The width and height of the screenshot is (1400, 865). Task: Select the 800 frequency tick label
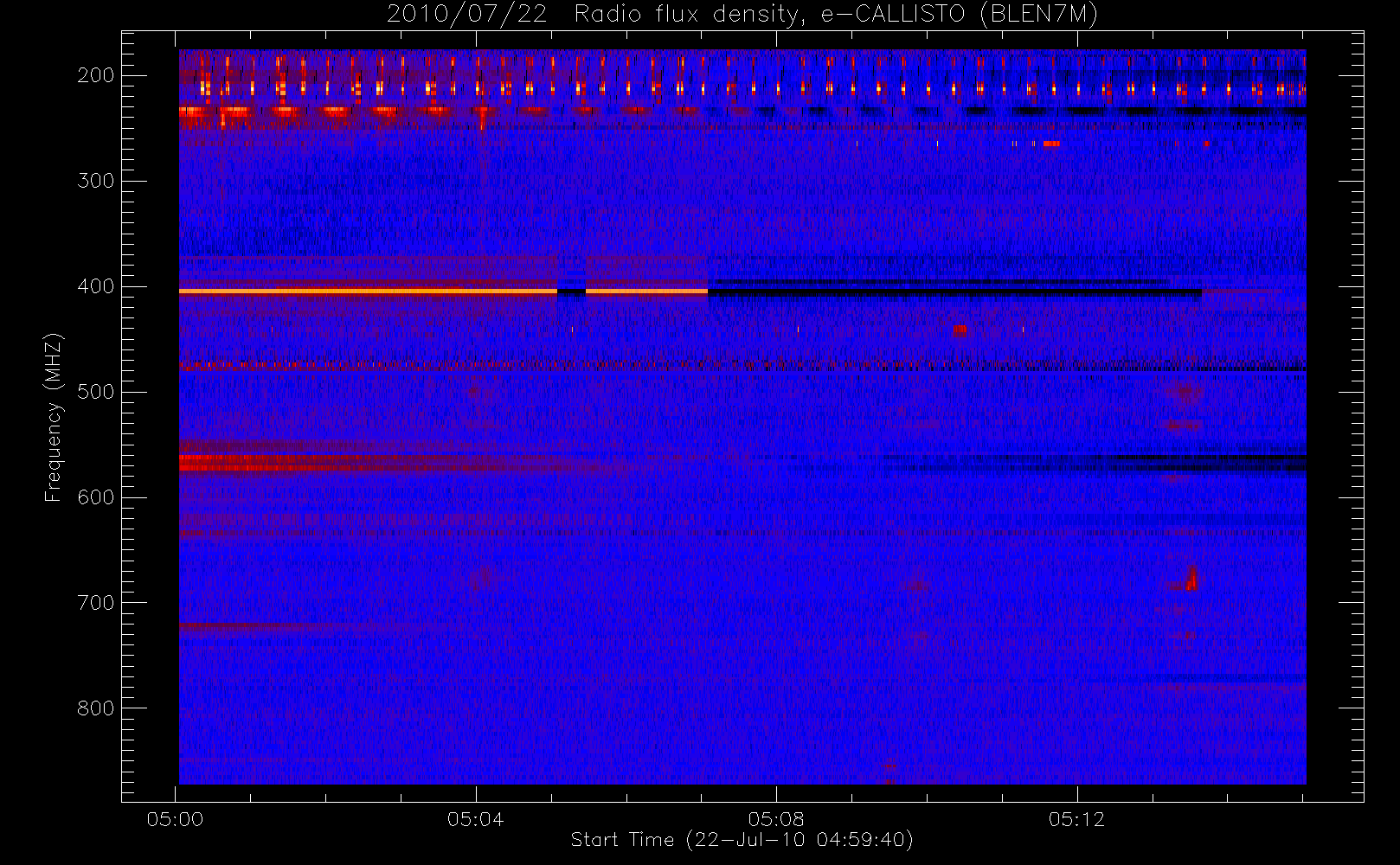tap(95, 708)
